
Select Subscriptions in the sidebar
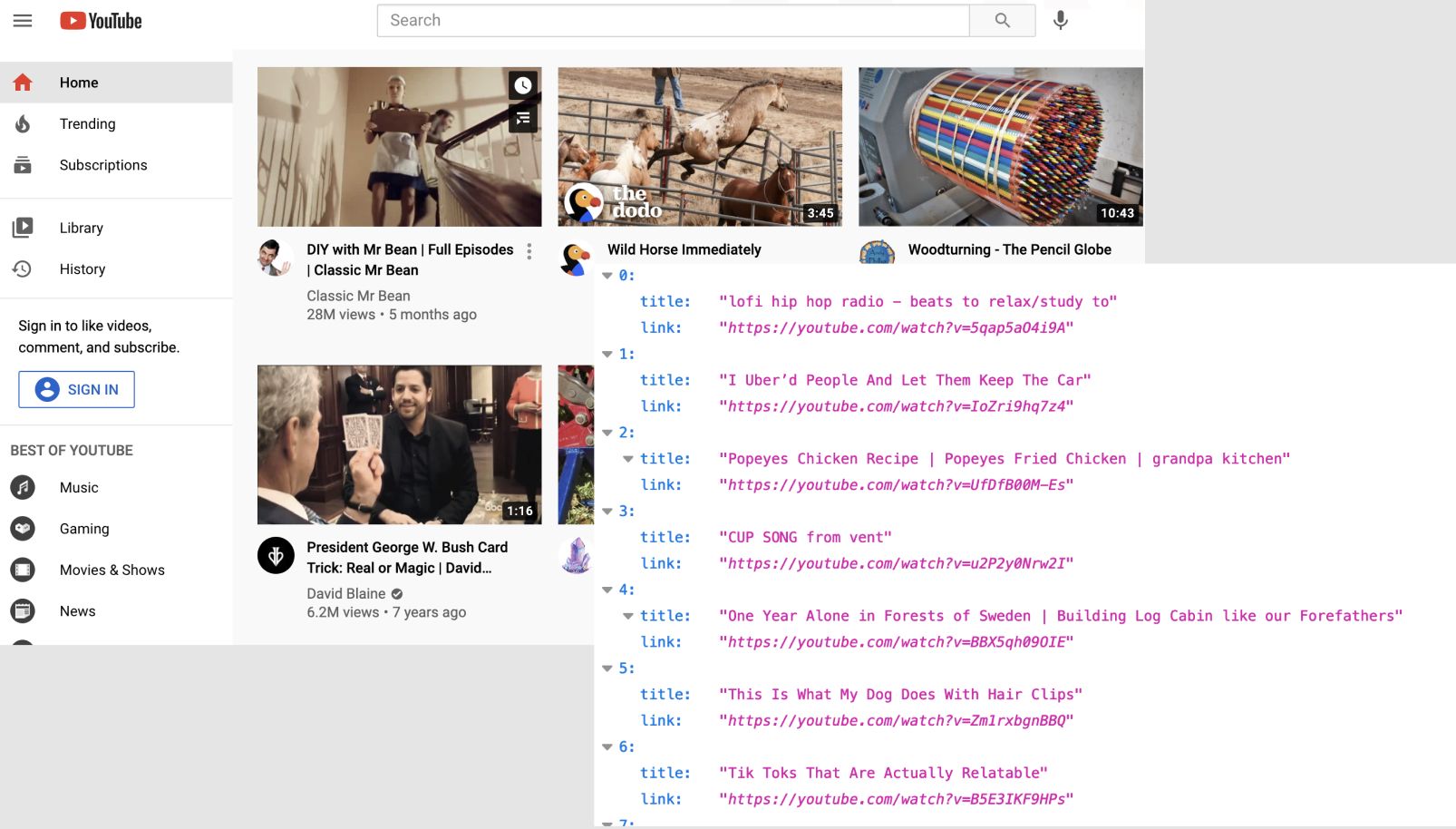tap(116, 165)
